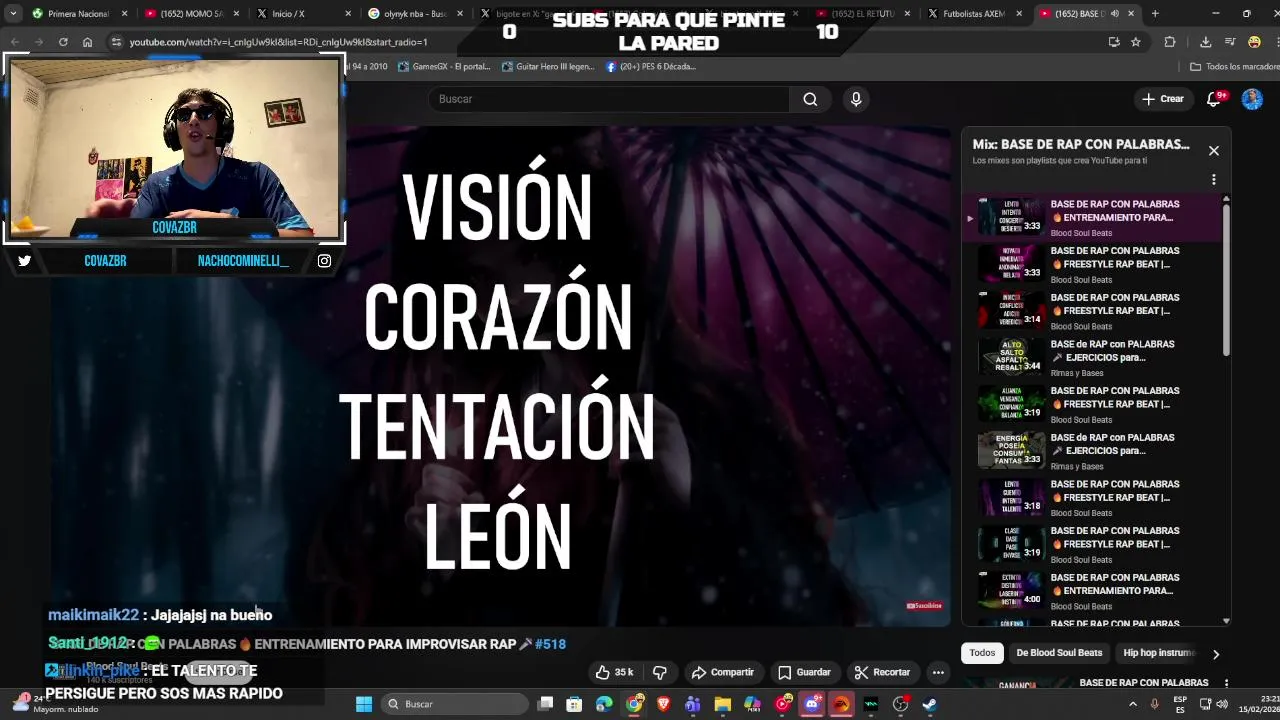Close the Futbolistas AXEM tab
The image size is (1280, 720).
point(1019,14)
